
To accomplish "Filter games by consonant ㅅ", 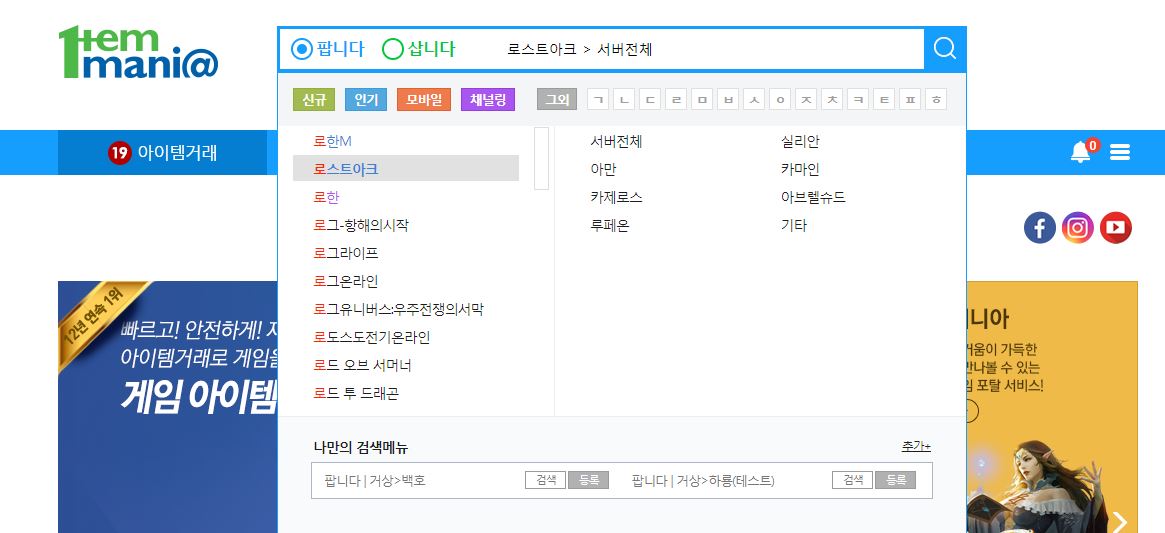I will pyautogui.click(x=754, y=100).
